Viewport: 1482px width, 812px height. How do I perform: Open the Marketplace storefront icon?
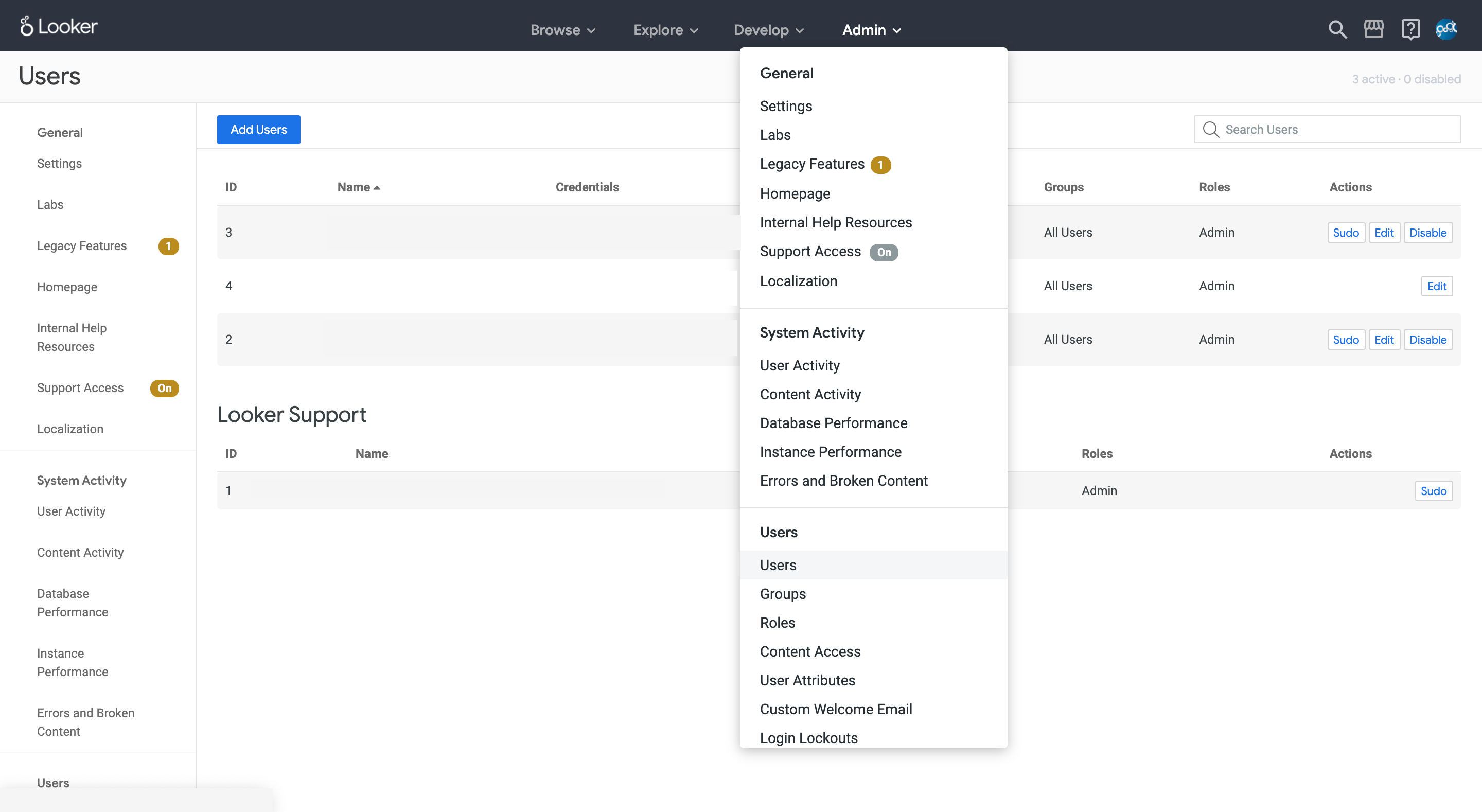pyautogui.click(x=1374, y=29)
